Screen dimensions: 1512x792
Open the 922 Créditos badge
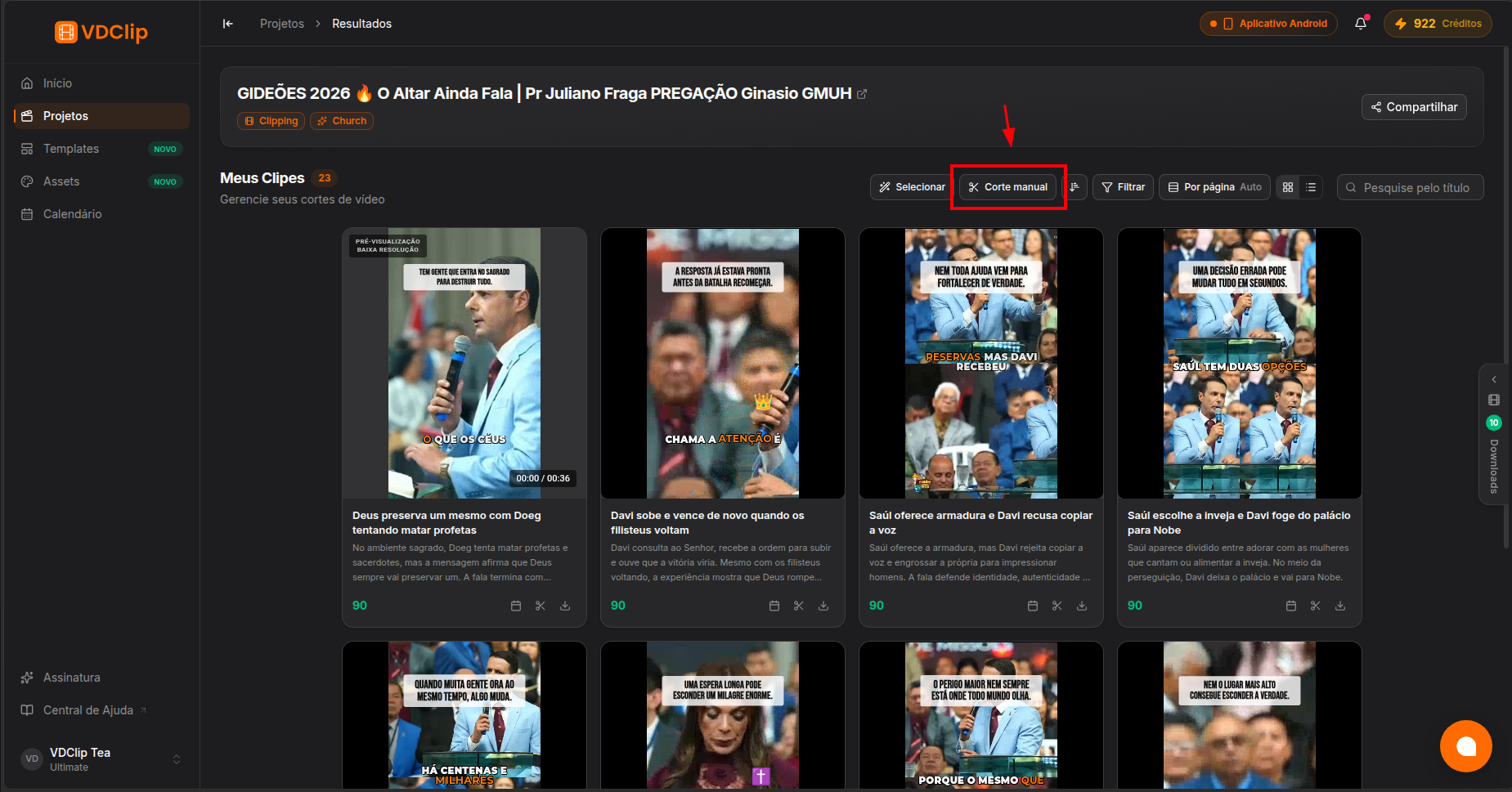coord(1438,24)
